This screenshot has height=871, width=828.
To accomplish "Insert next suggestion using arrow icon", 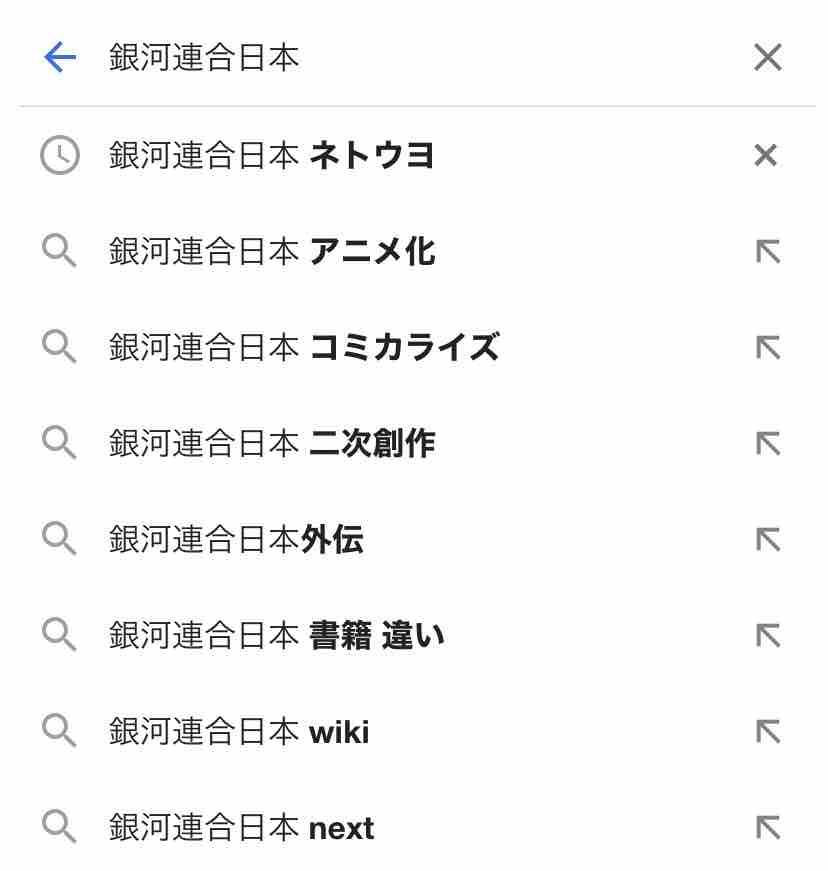I will click(x=767, y=828).
